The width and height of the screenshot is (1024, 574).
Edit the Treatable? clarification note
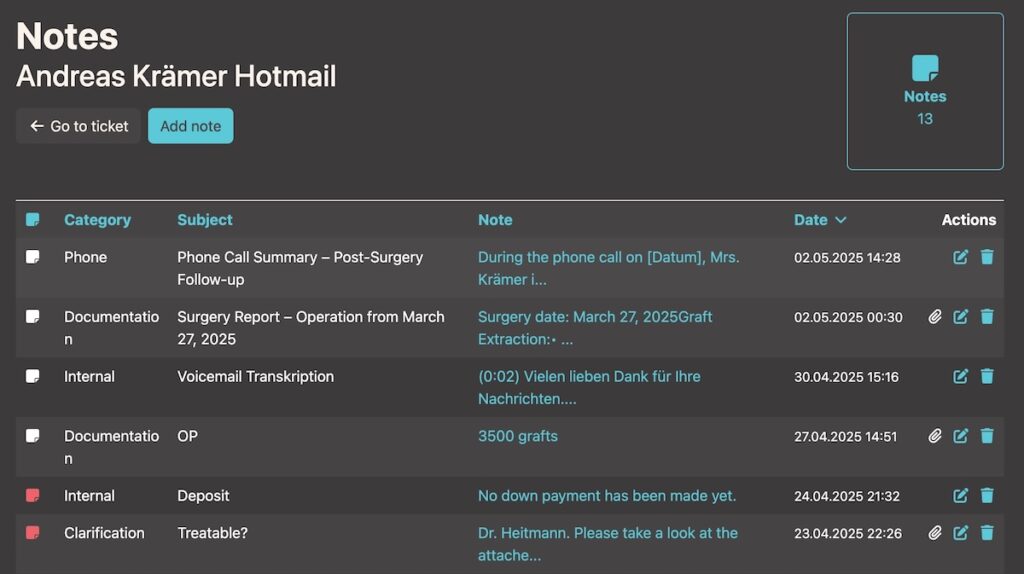pyautogui.click(x=961, y=533)
